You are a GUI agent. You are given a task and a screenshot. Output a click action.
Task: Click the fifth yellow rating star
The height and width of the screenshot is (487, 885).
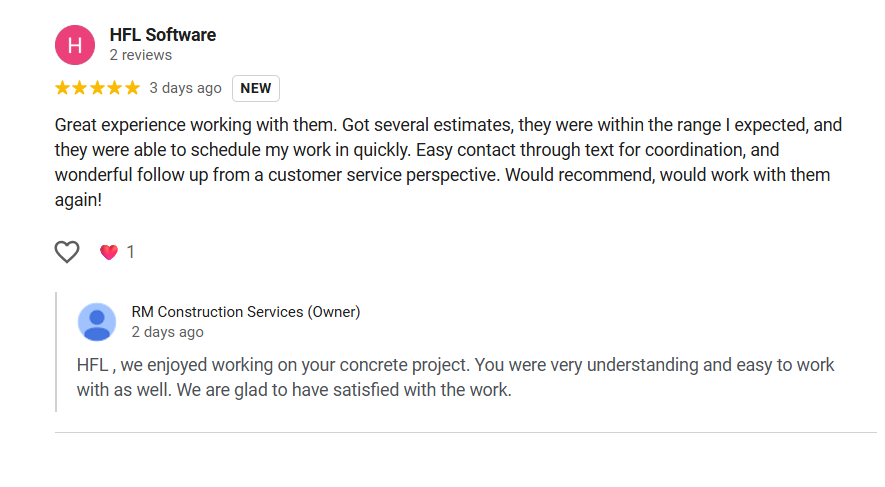(x=131, y=88)
